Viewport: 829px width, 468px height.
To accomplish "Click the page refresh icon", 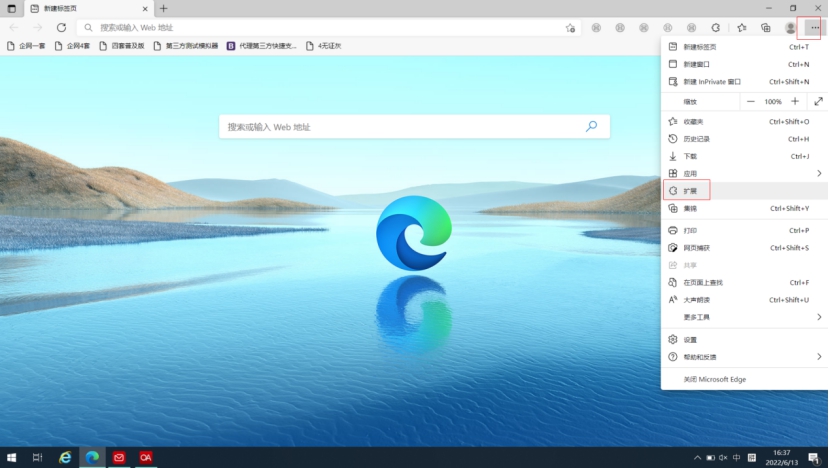I will click(x=62, y=28).
